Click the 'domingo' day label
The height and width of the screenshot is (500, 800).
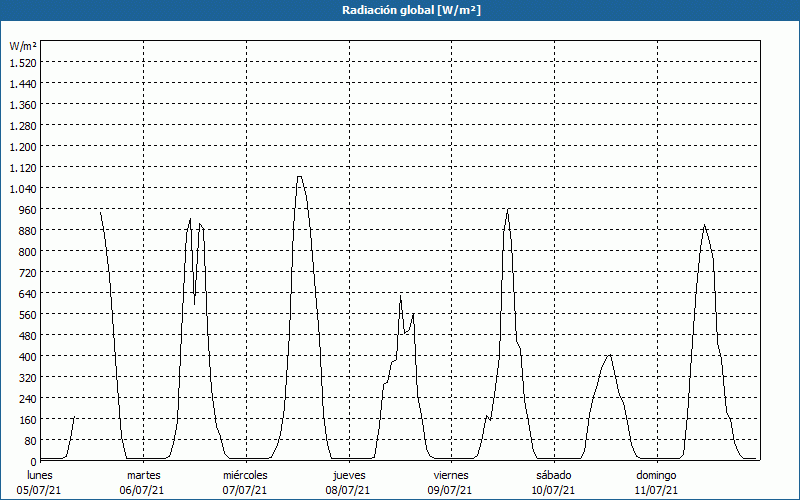pos(656,475)
